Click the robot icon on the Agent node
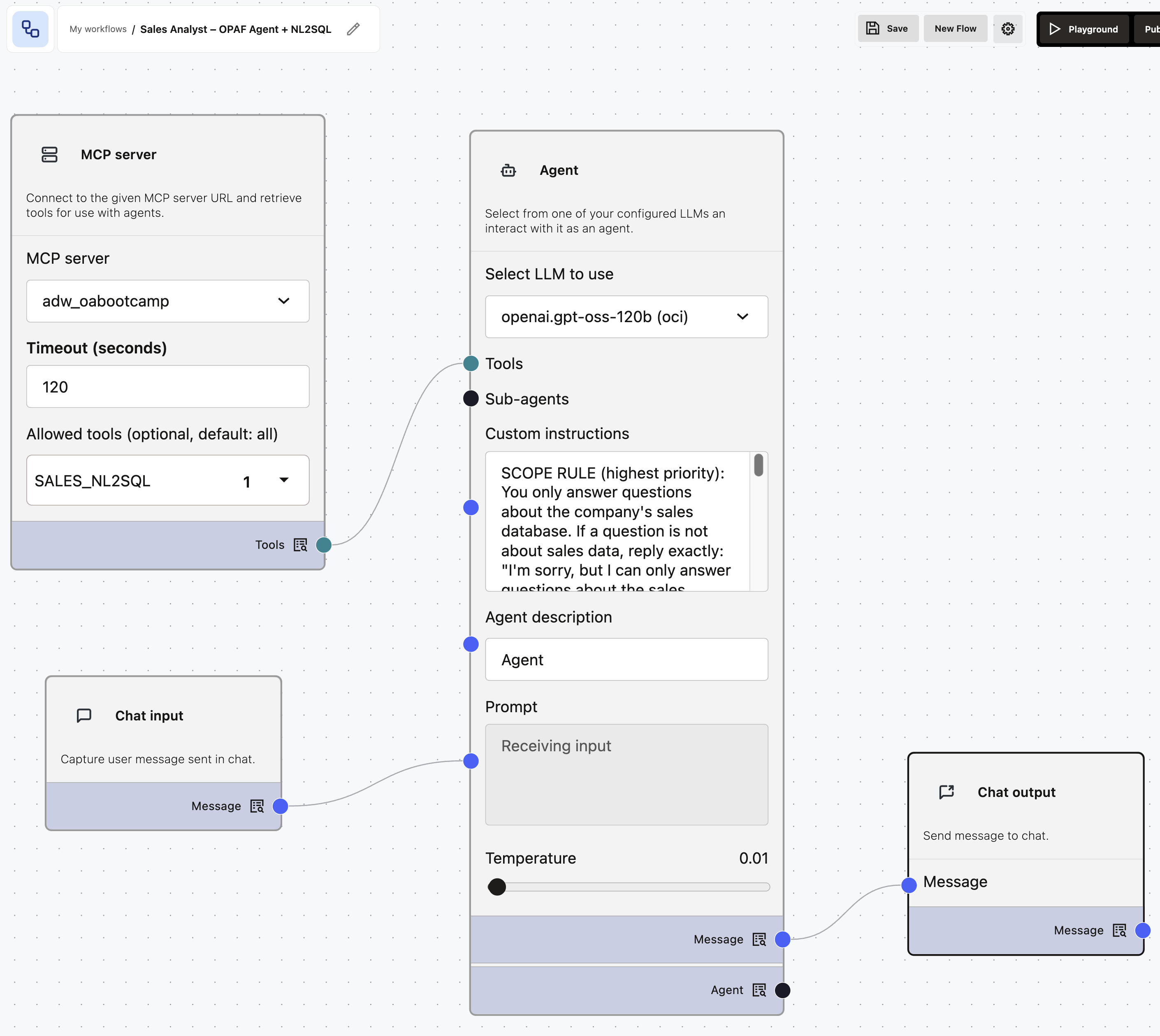The height and width of the screenshot is (1036, 1160). (x=508, y=170)
